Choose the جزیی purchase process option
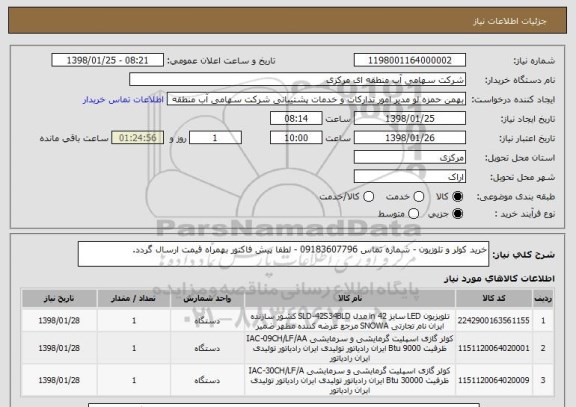Viewport: 576px width, 407px height. click(x=457, y=214)
